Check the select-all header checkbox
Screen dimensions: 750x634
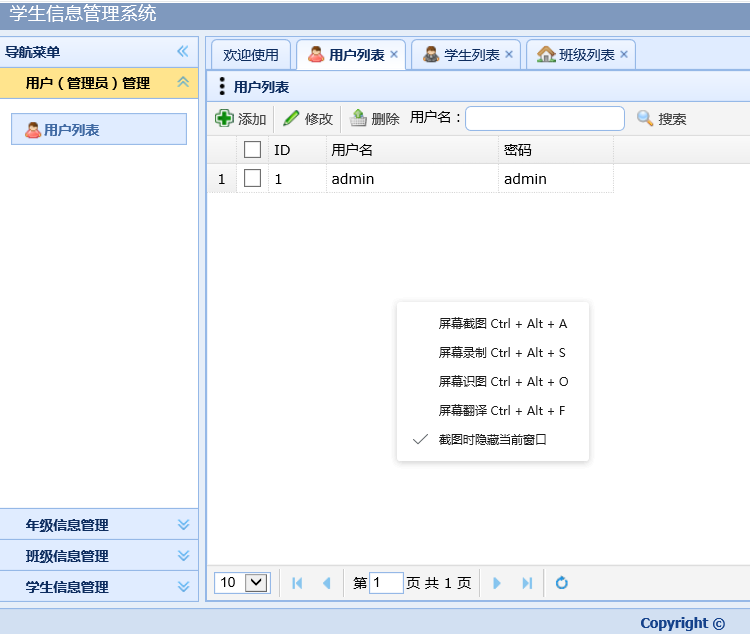(253, 150)
